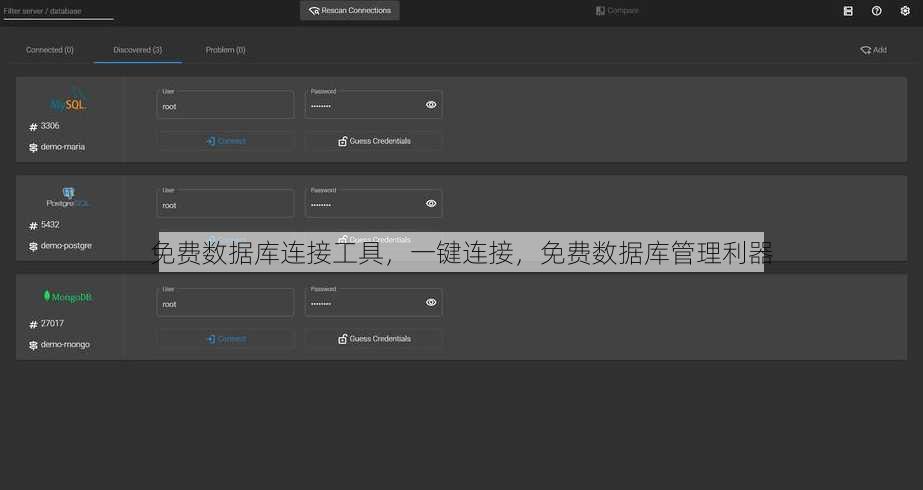The image size is (923, 490).
Task: Click the MongoDB logo
Action: (x=68, y=296)
